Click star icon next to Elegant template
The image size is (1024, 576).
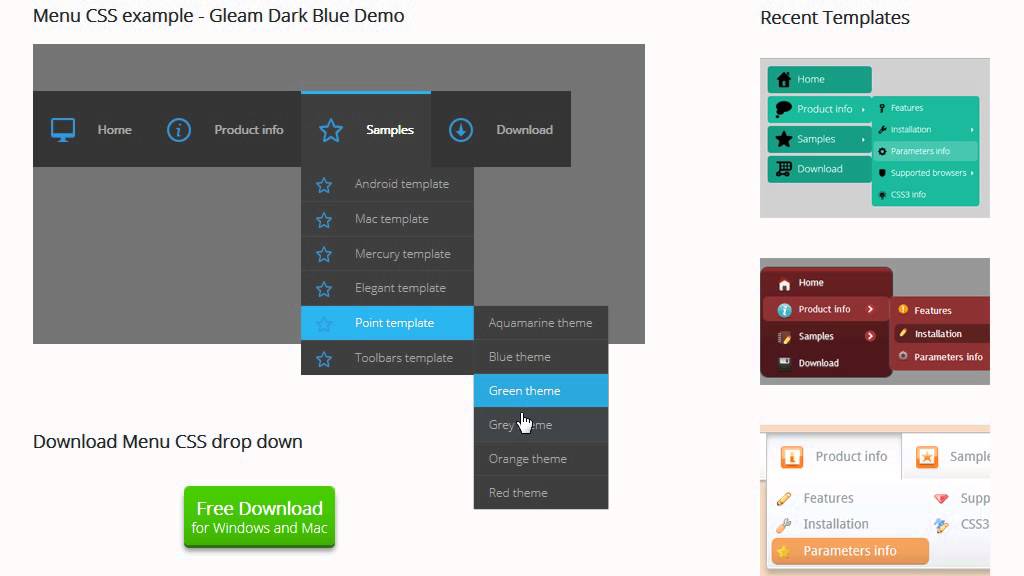pyautogui.click(x=324, y=289)
